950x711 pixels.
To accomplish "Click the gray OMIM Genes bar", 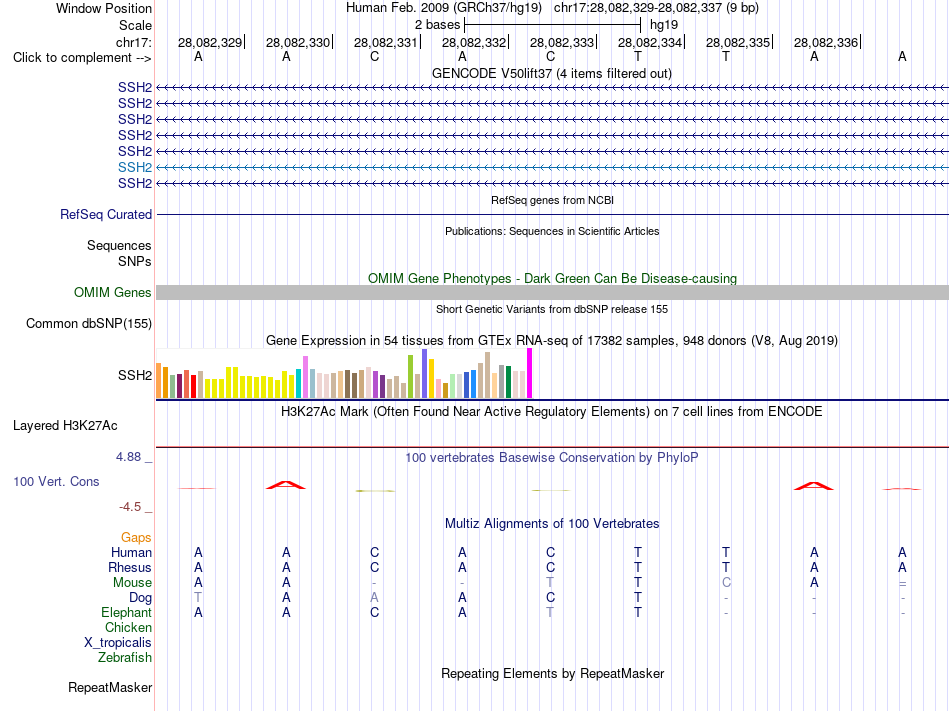I will (552, 293).
